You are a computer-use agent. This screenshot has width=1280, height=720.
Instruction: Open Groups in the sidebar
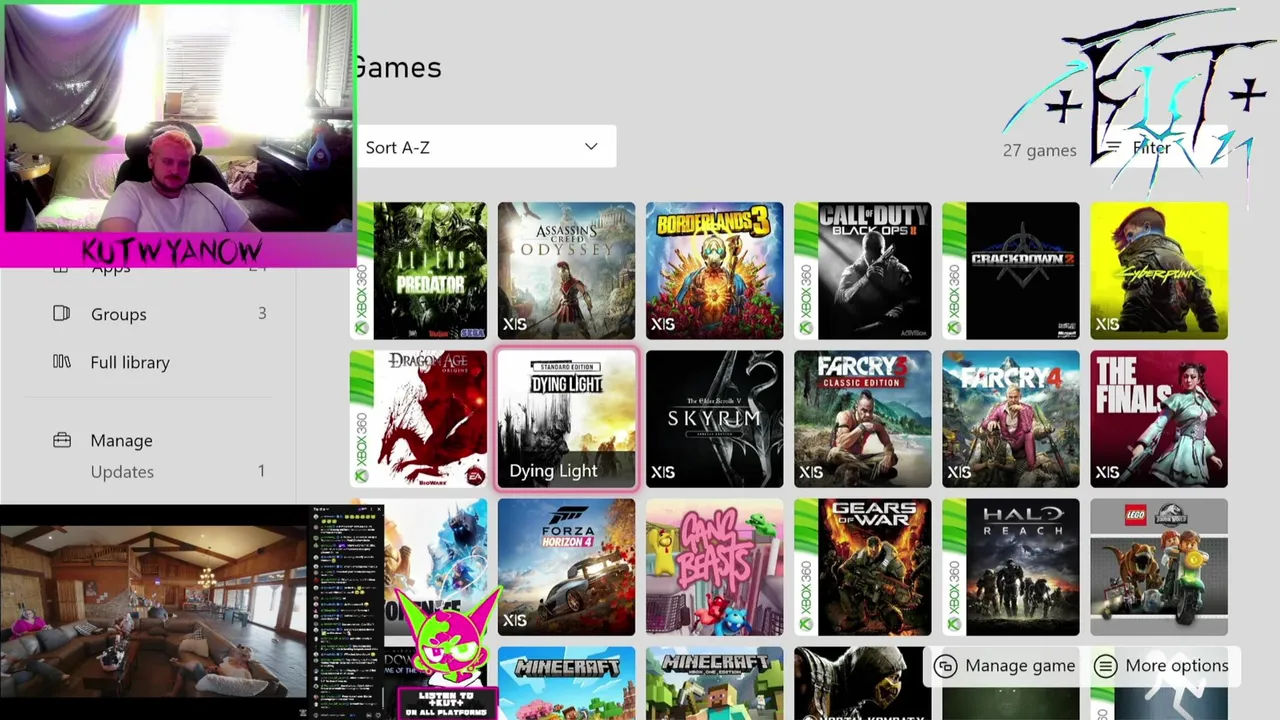tap(160, 314)
